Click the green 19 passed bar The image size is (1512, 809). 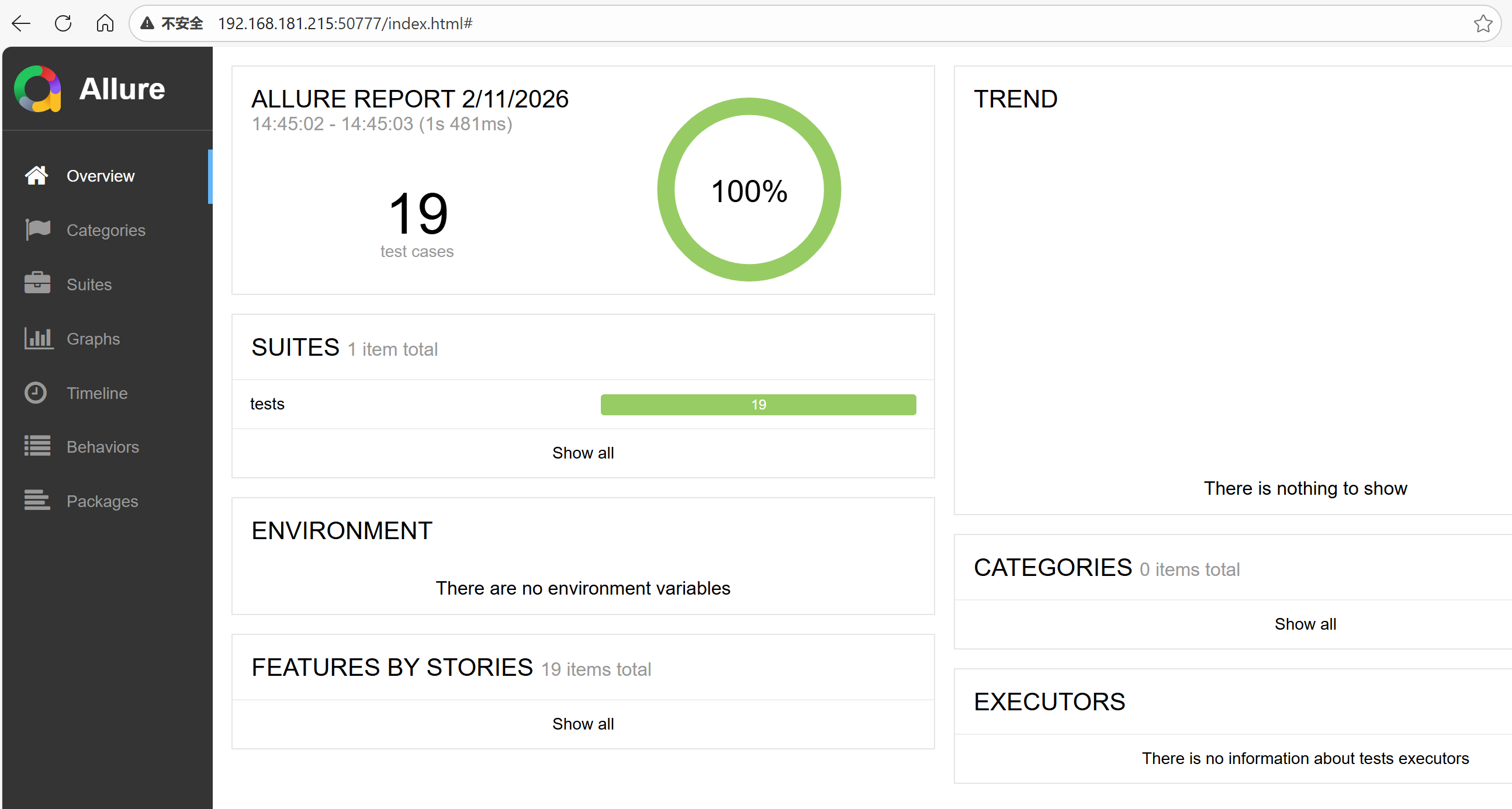click(x=758, y=405)
